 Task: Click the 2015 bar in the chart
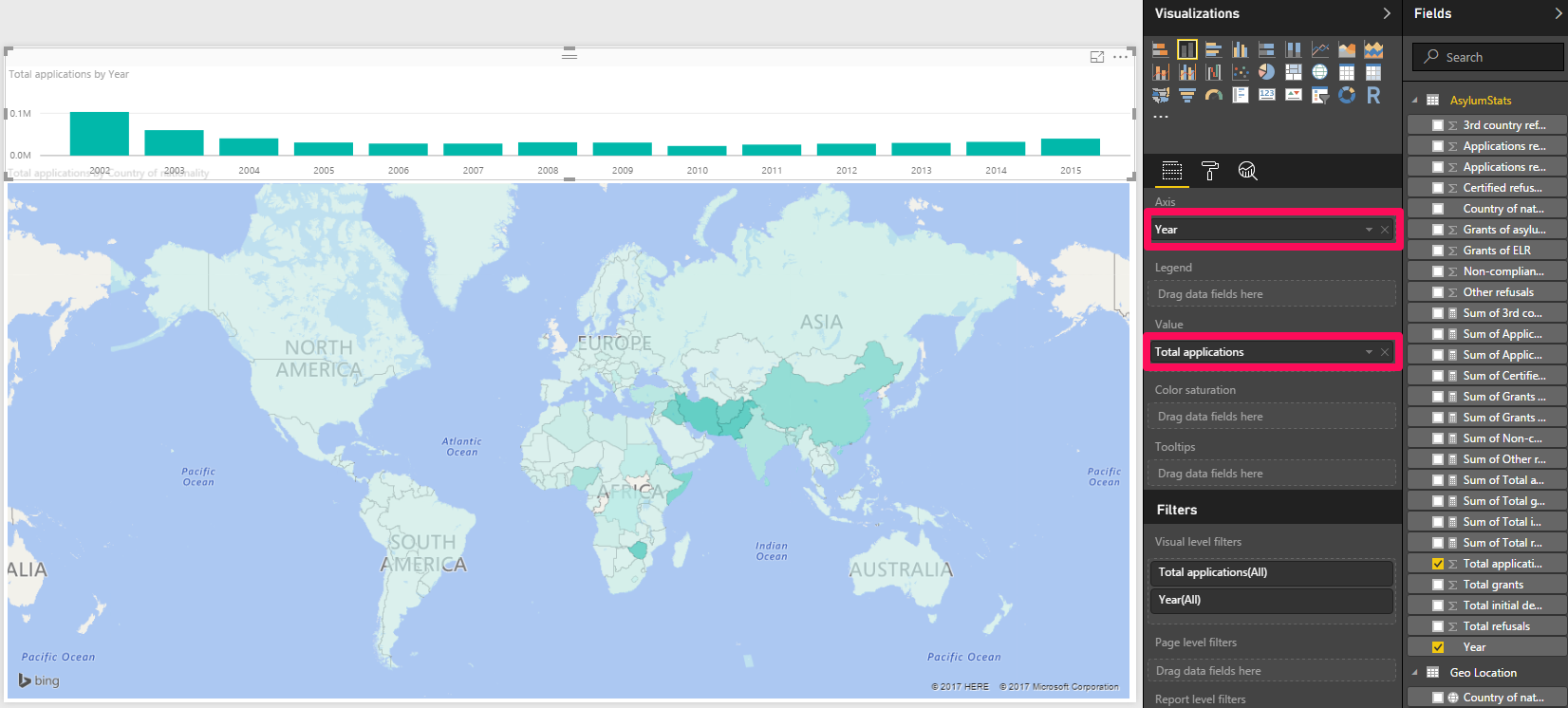[x=1071, y=147]
